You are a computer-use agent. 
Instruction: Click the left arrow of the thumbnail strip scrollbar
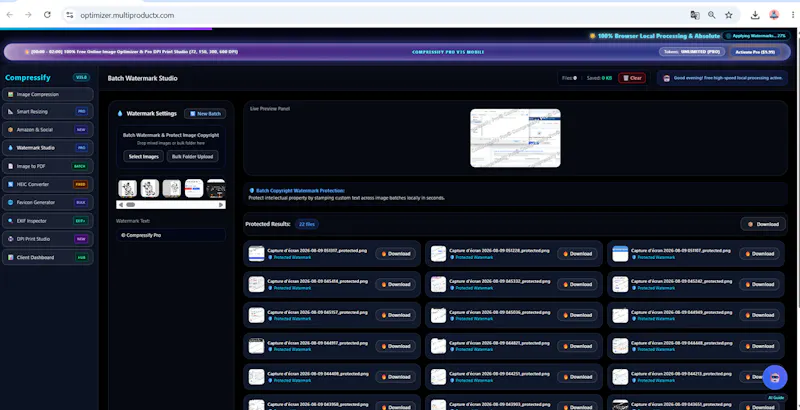[120, 204]
